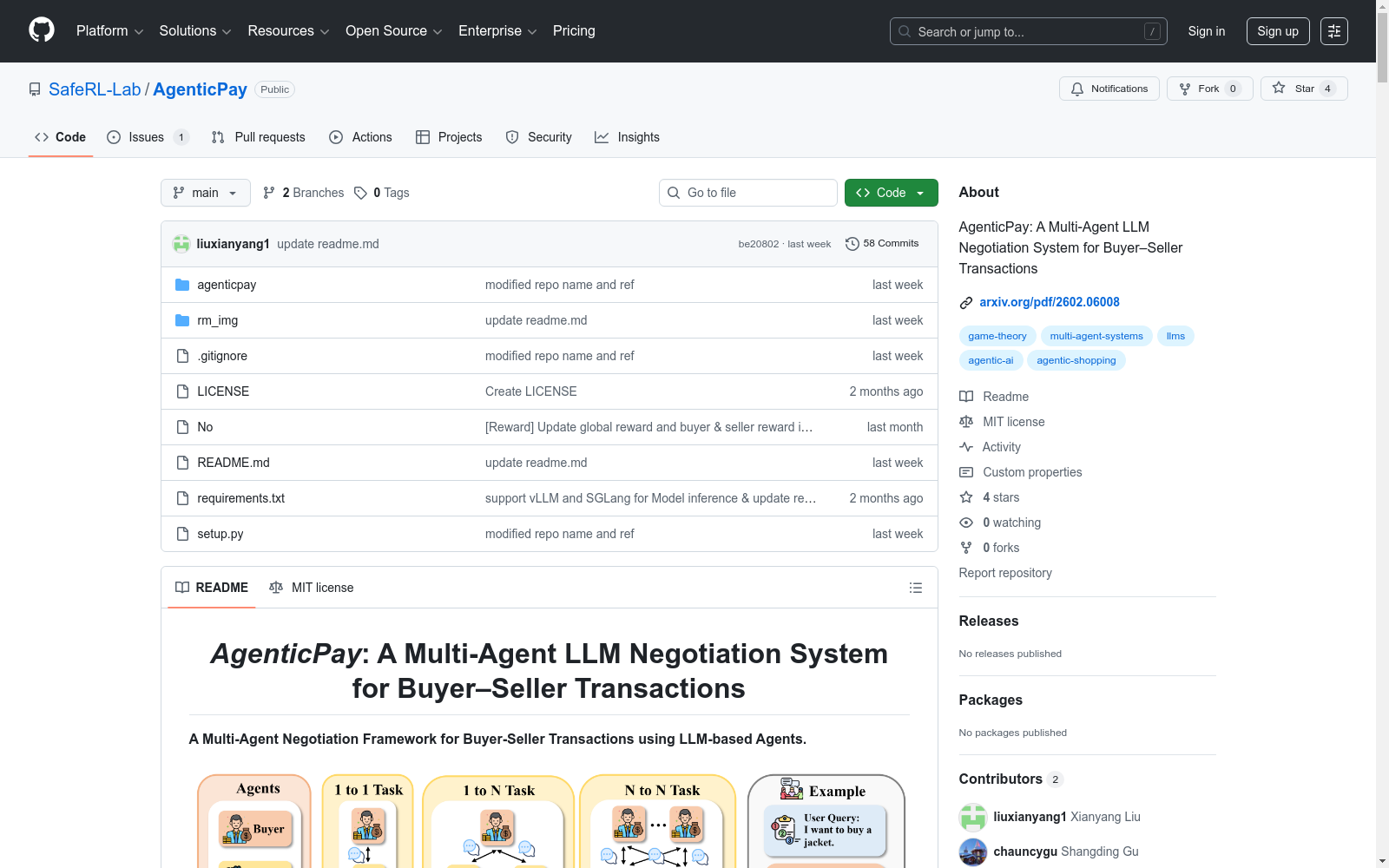This screenshot has width=1389, height=868.
Task: Click the 0 forks icon in About
Action: [x=966, y=548]
